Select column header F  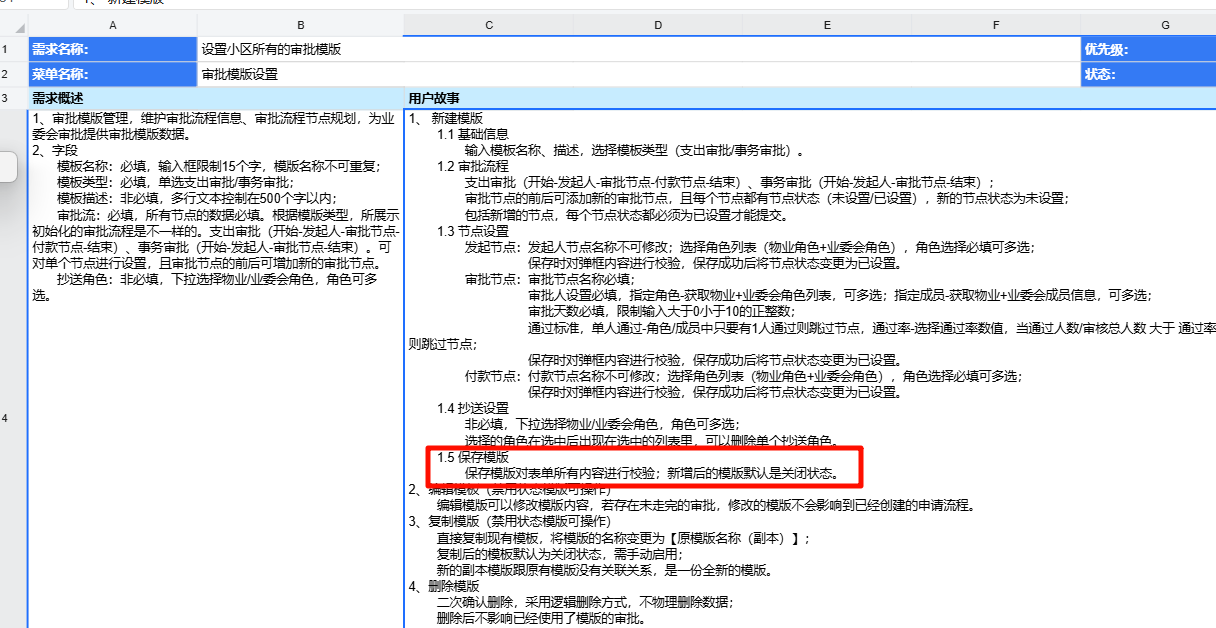(995, 24)
